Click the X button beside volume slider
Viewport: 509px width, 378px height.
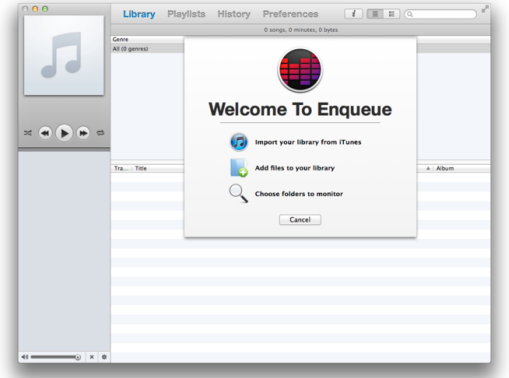point(92,357)
